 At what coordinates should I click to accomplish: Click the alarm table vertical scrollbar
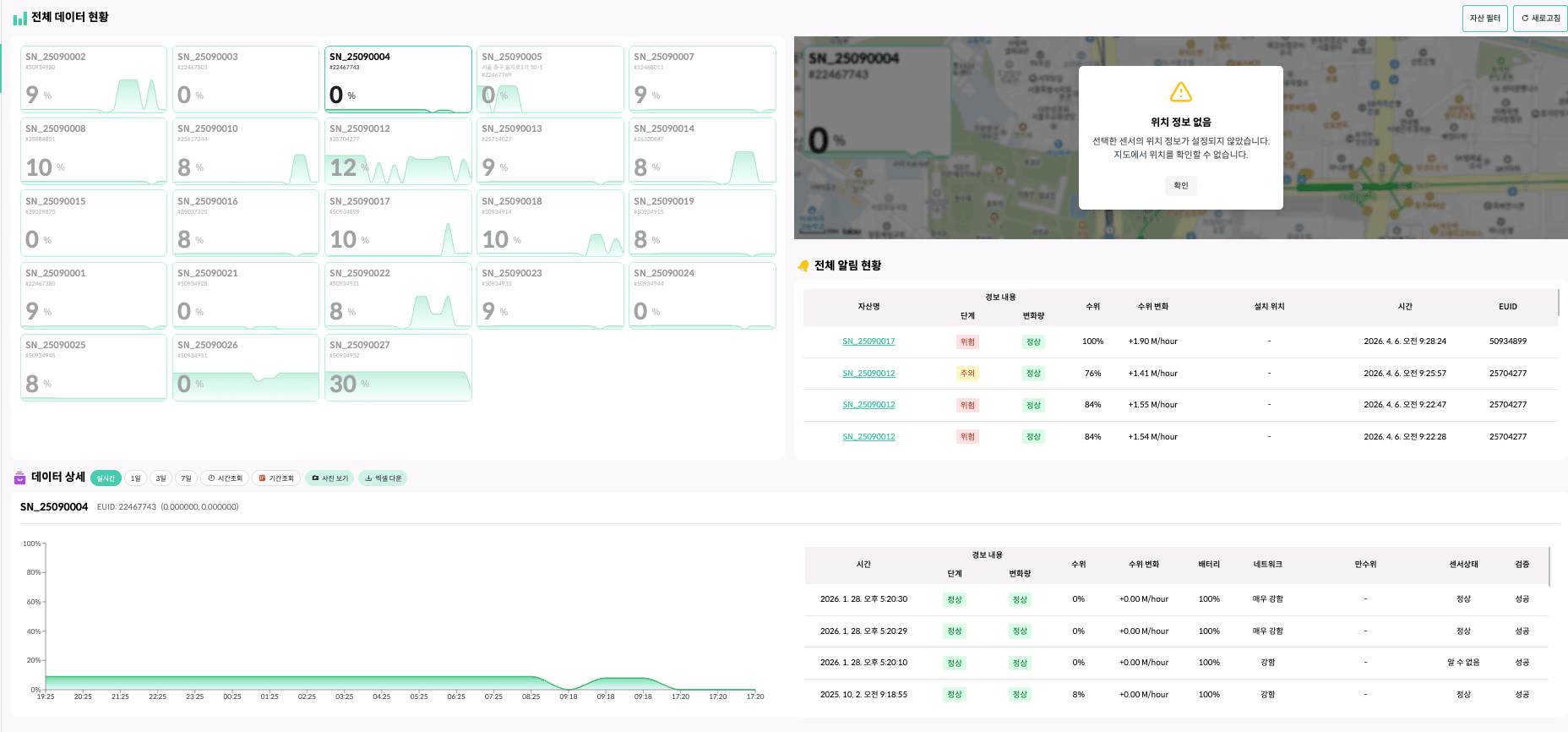click(1558, 303)
